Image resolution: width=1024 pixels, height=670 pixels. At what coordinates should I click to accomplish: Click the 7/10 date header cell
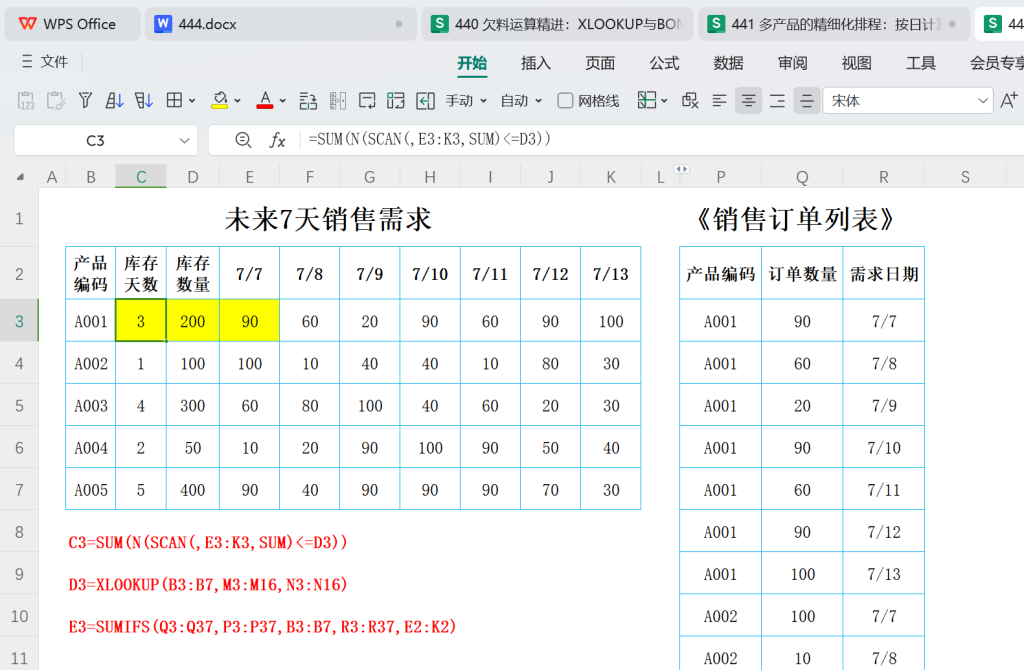coord(430,274)
